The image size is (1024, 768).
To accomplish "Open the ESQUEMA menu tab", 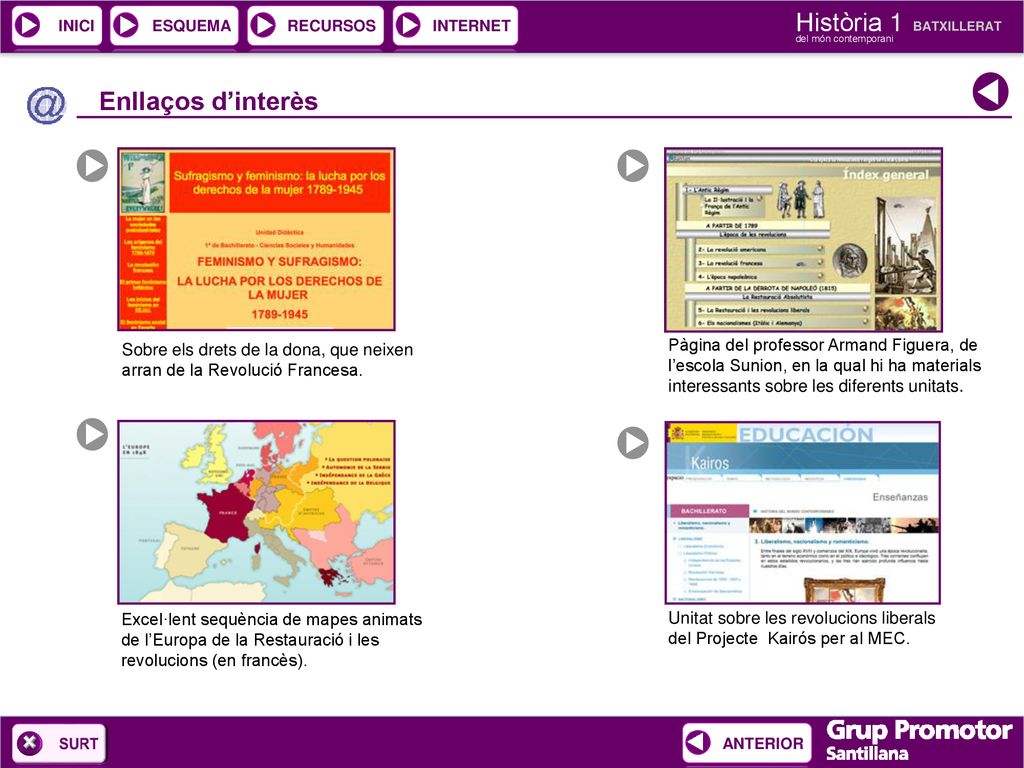I will pyautogui.click(x=174, y=25).
